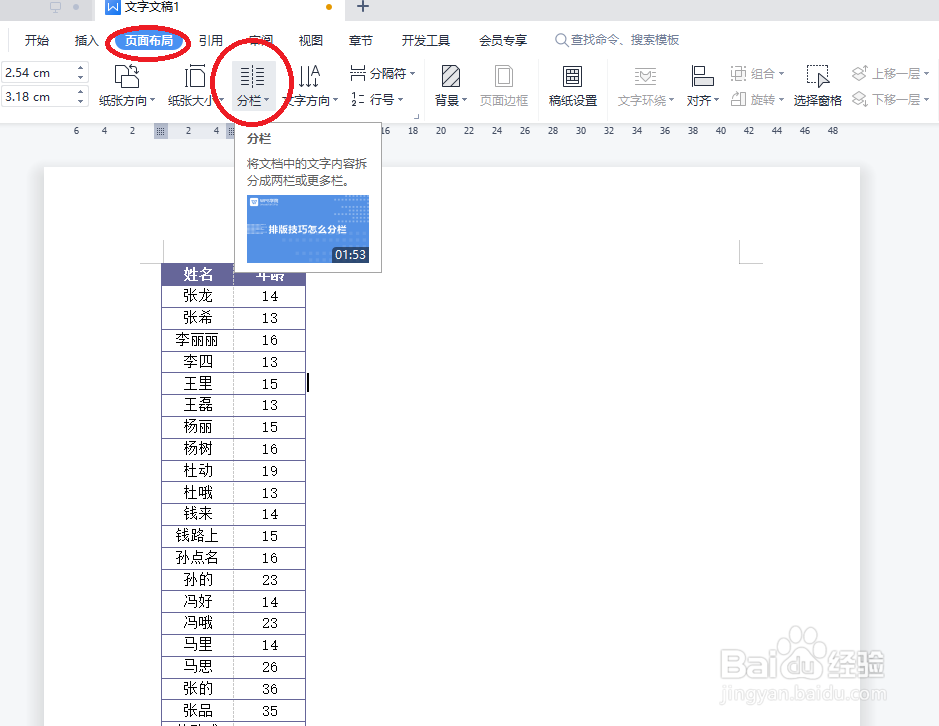Switch to the 章节 tab
This screenshot has width=939, height=726.
pos(361,40)
